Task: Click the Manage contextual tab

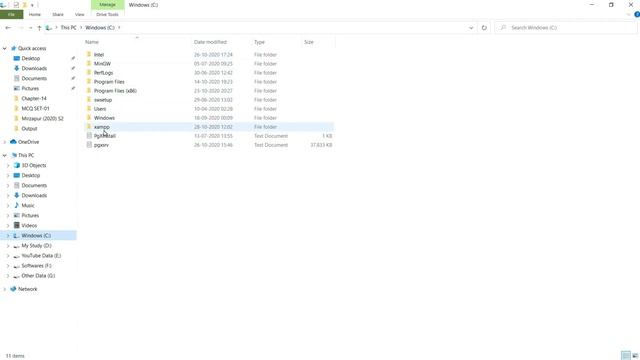Action: (x=107, y=4)
